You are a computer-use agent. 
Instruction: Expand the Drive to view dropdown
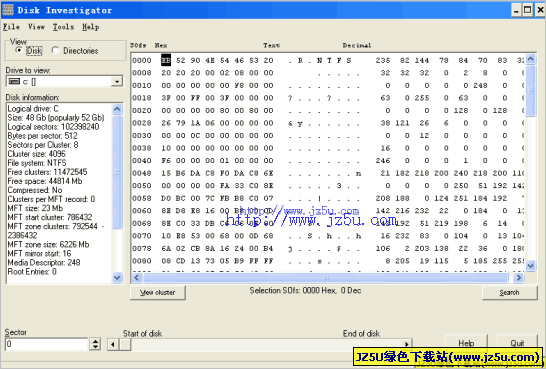click(x=117, y=81)
